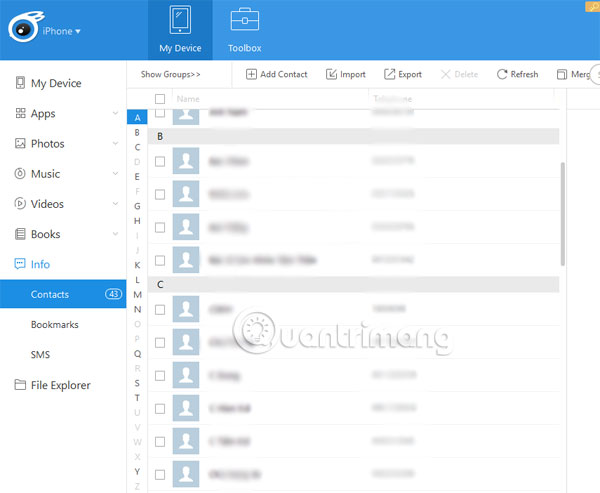The width and height of the screenshot is (600, 493).
Task: Toggle the select-all checkbox in header
Action: point(160,99)
